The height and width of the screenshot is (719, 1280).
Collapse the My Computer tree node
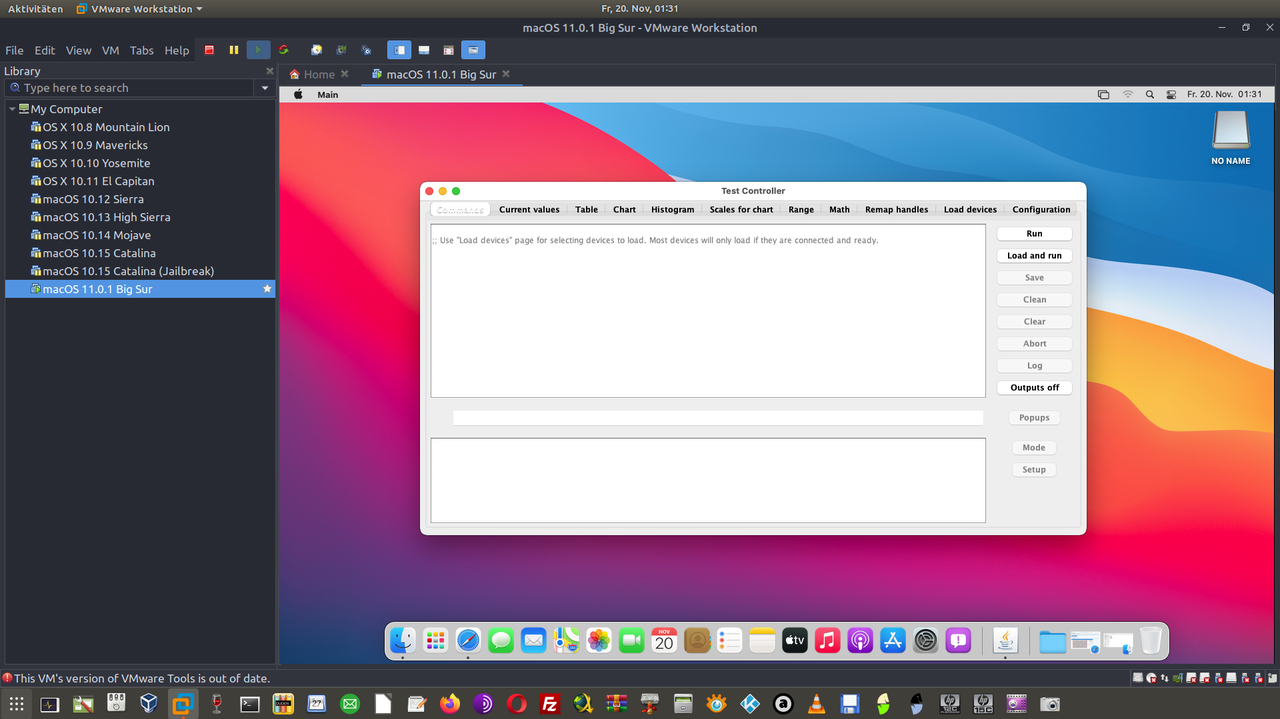point(12,109)
